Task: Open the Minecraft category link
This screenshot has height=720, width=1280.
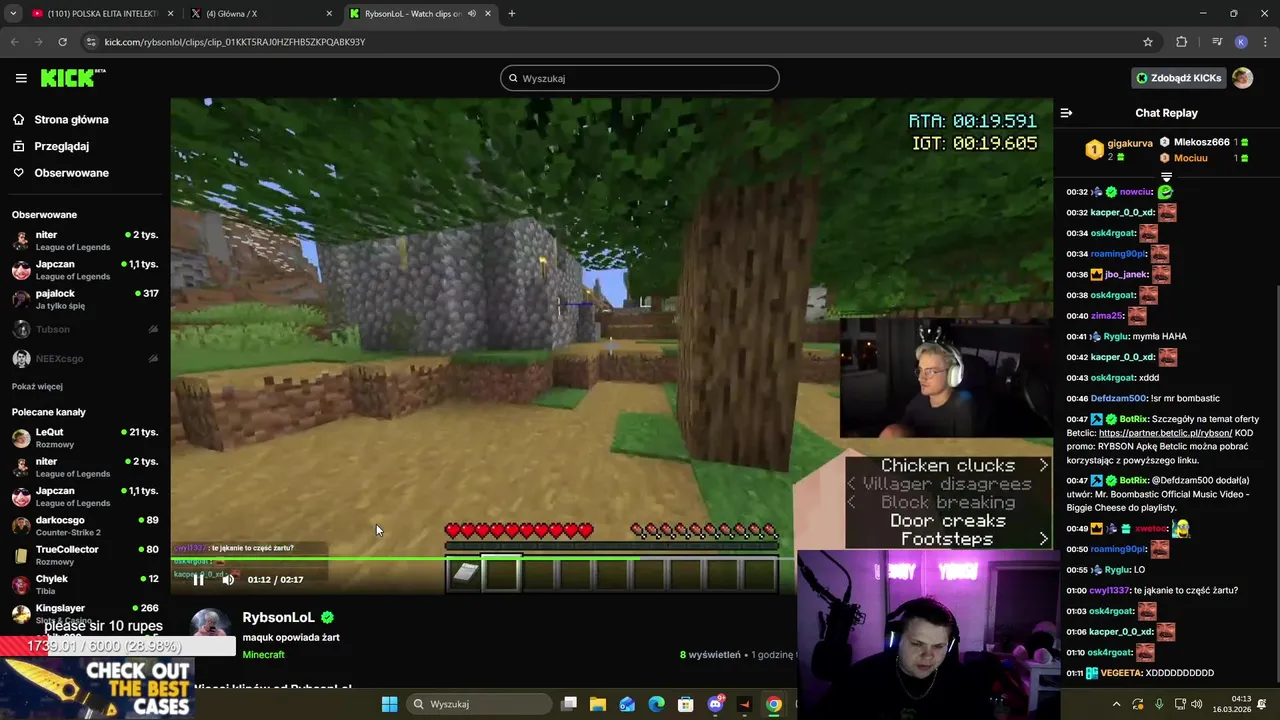Action: point(263,654)
